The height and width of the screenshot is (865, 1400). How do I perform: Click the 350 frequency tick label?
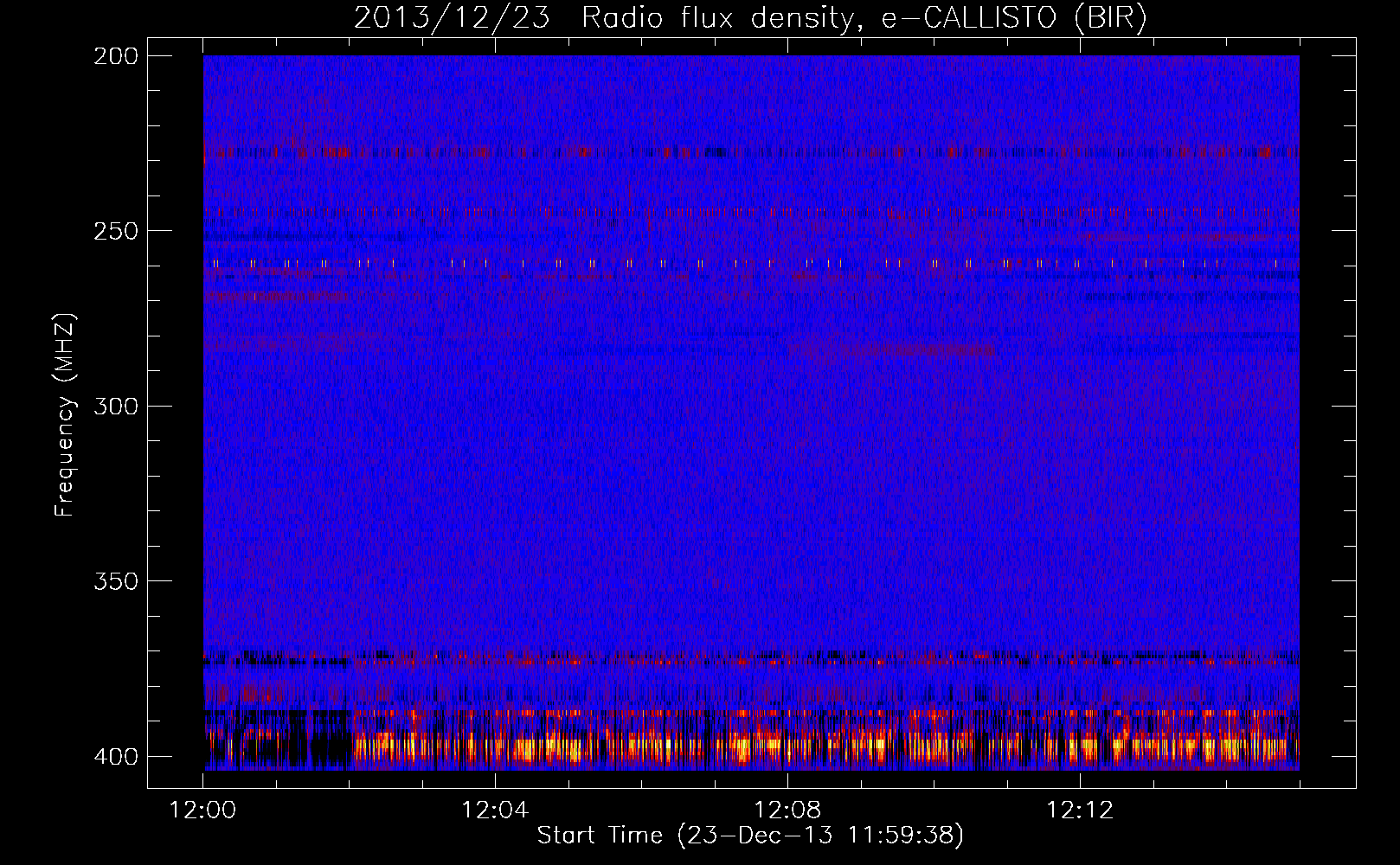click(x=116, y=580)
